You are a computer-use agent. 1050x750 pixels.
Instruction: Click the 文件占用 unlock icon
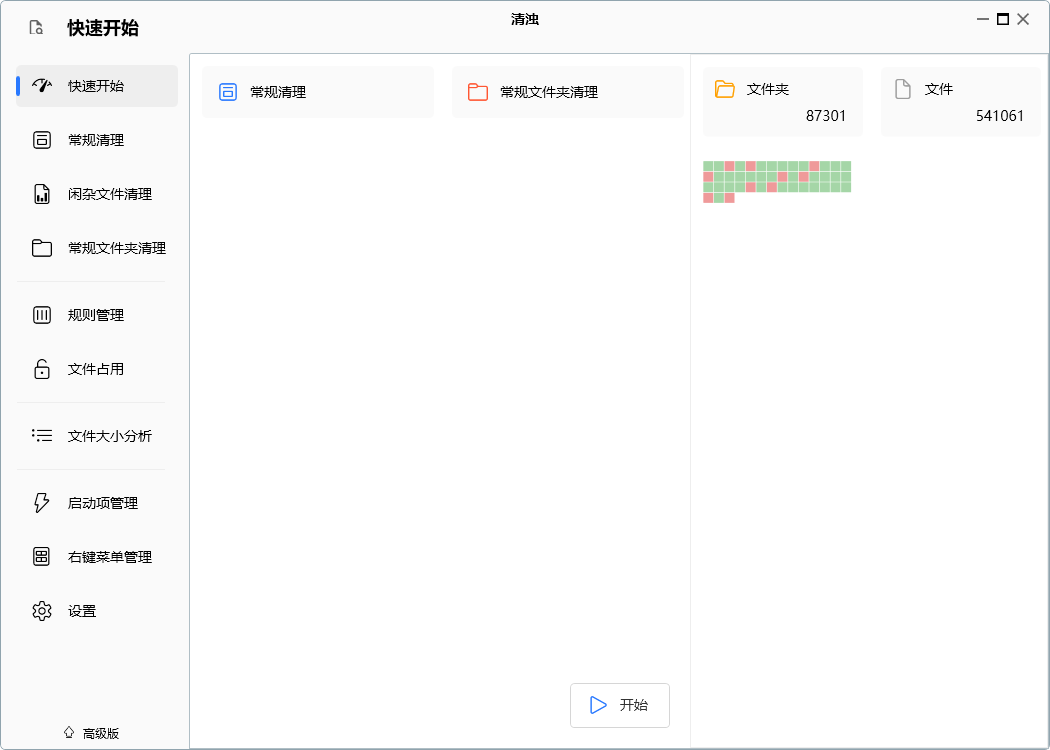[x=42, y=369]
